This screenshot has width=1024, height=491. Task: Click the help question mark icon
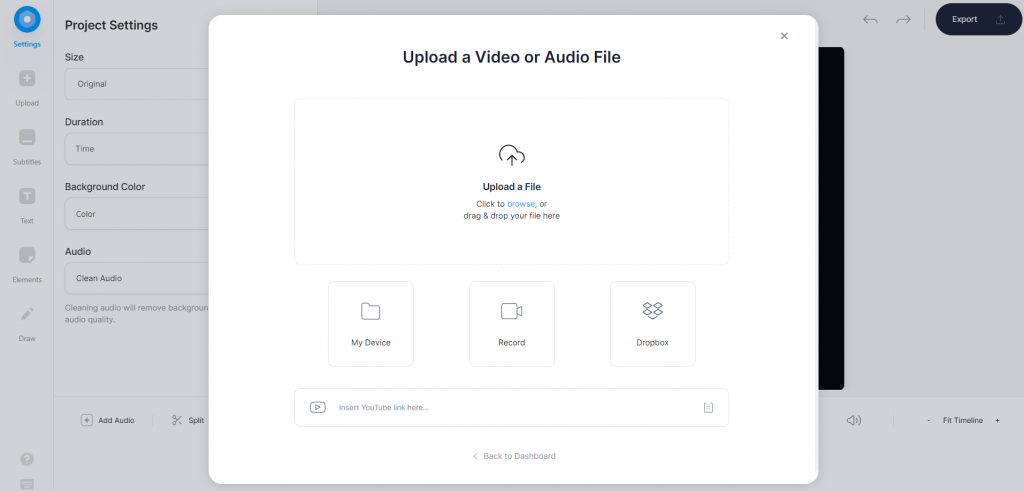pos(27,459)
